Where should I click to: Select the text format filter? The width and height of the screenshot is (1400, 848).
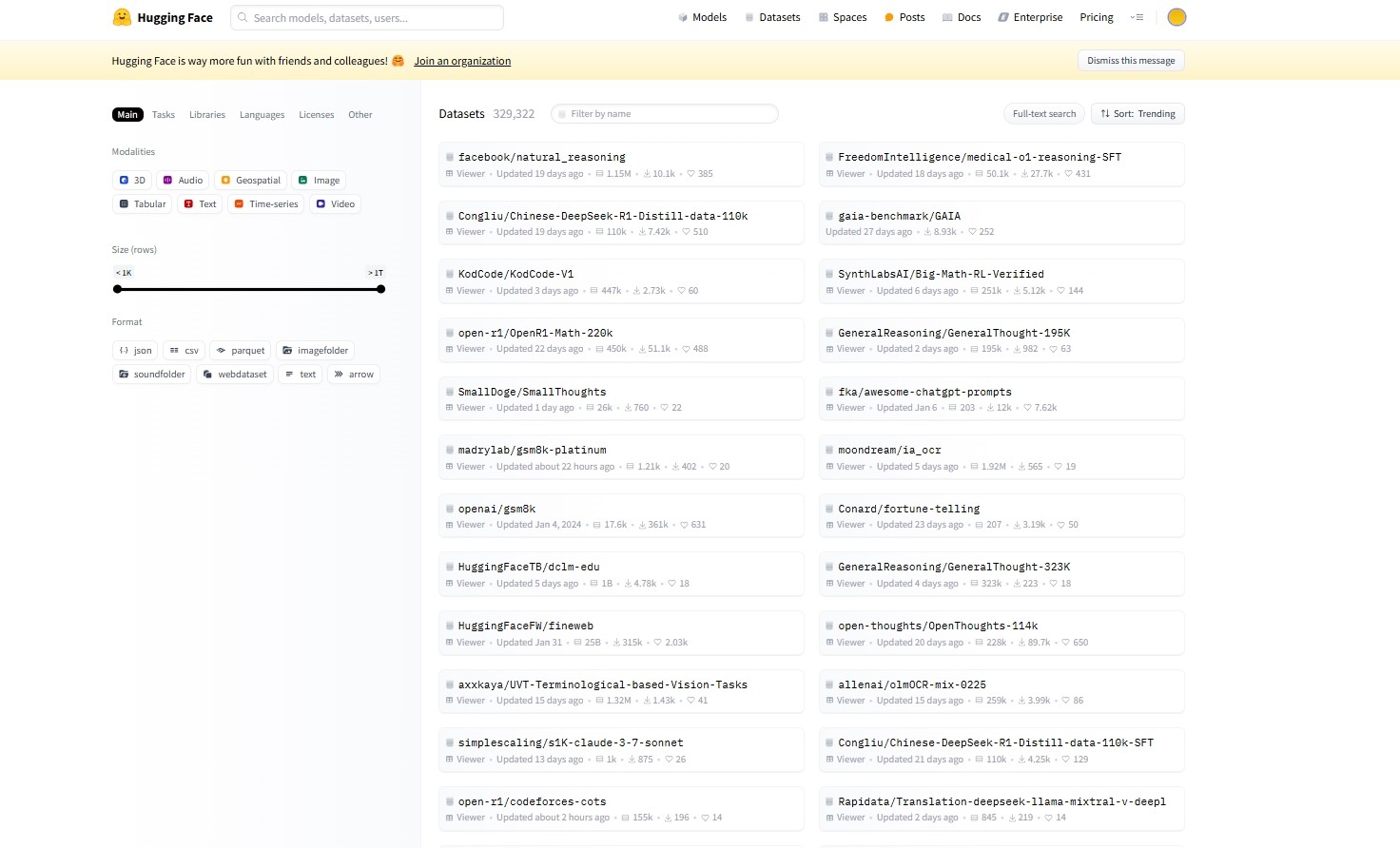[301, 374]
